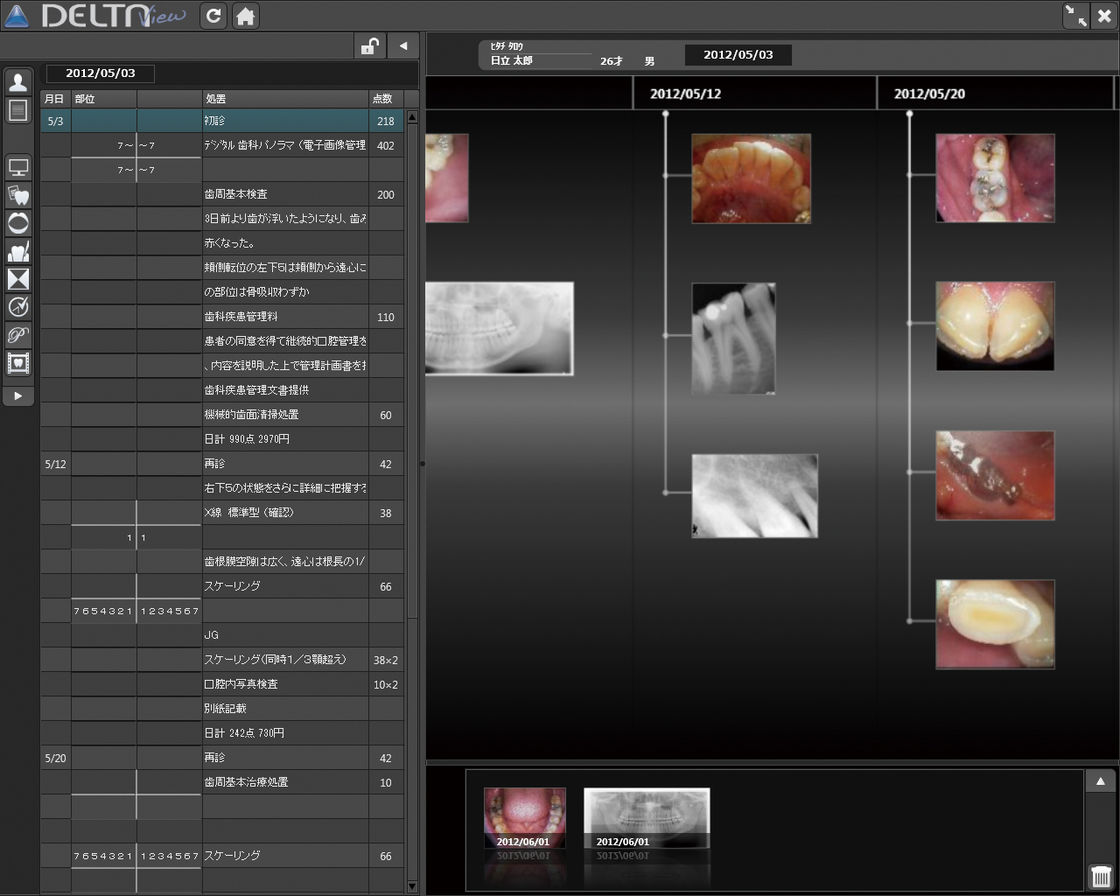Image resolution: width=1120 pixels, height=896 pixels.
Task: Click the 38×2 points cell
Action: pyautogui.click(x=386, y=659)
